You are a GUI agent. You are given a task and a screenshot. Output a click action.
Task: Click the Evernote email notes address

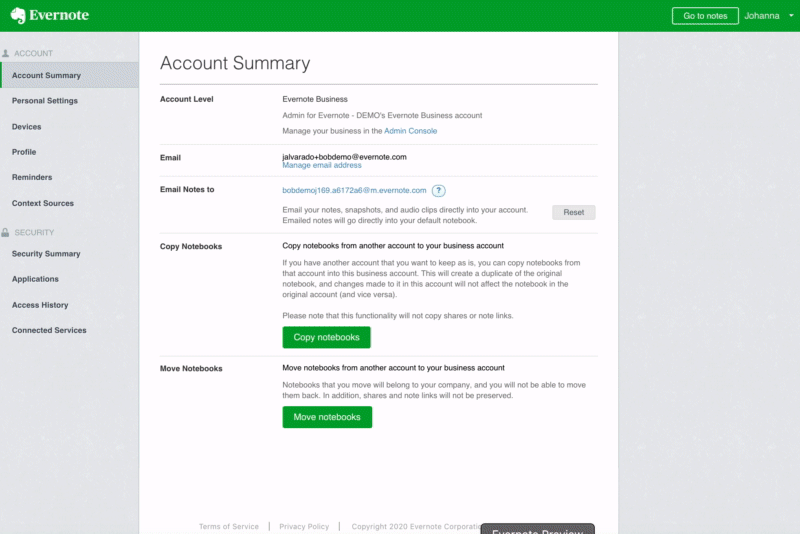click(x=354, y=190)
